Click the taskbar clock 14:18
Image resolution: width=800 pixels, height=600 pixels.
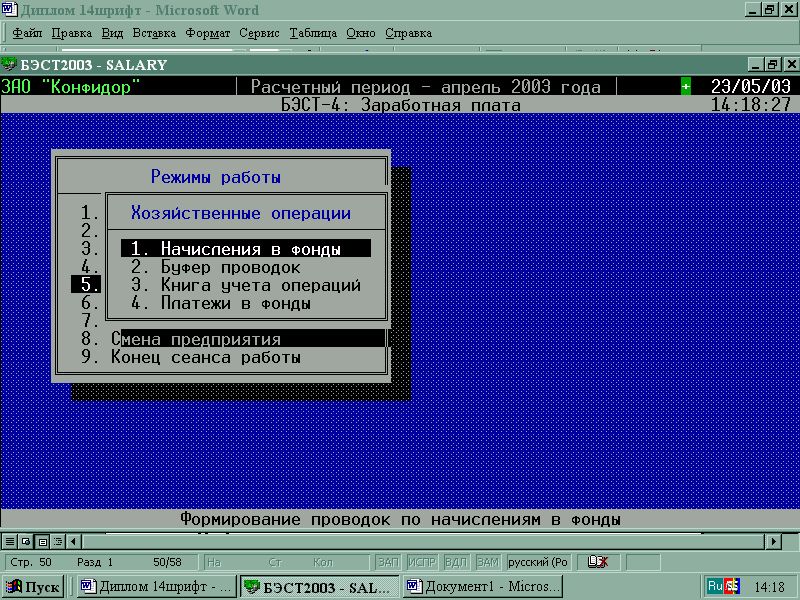(769, 587)
